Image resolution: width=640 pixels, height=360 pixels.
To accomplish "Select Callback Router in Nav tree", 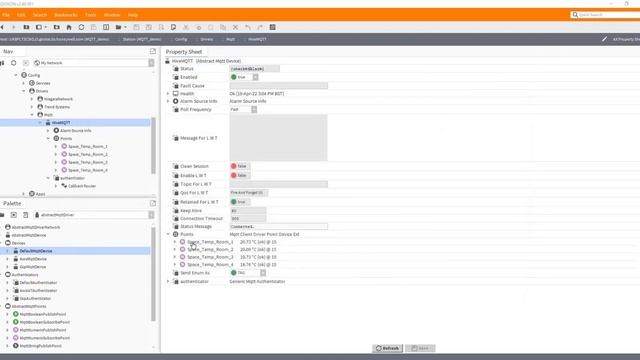I will [x=82, y=186].
